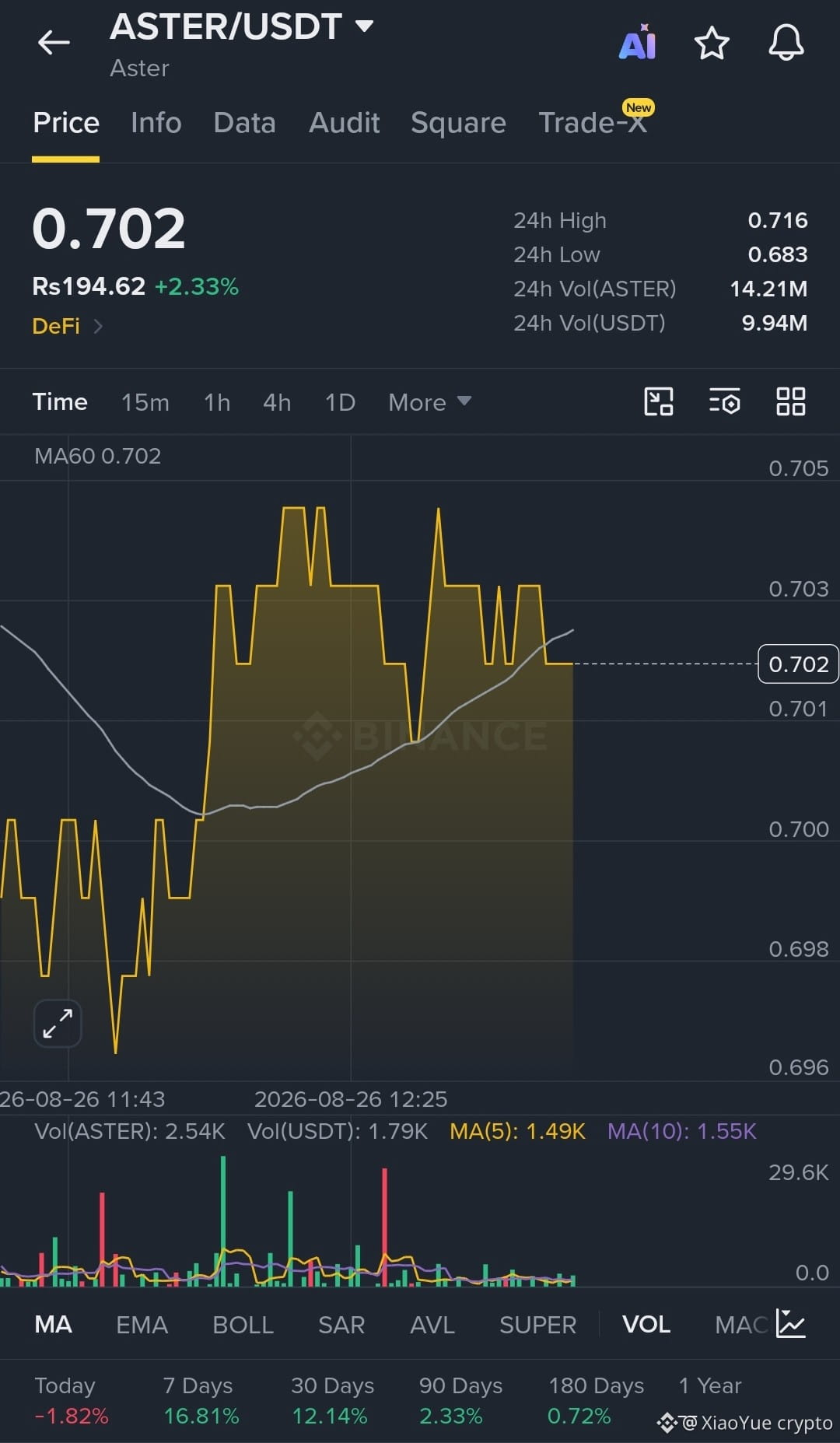Open the chart drawing tools icon

659,401
